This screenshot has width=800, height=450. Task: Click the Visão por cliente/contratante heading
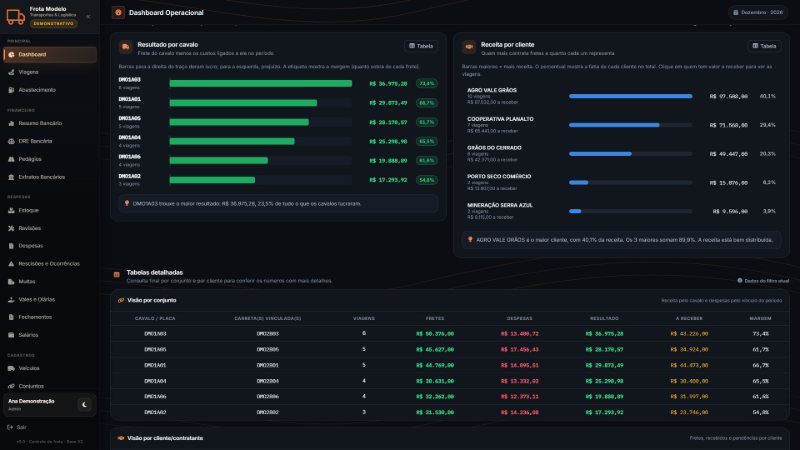pyautogui.click(x=165, y=438)
